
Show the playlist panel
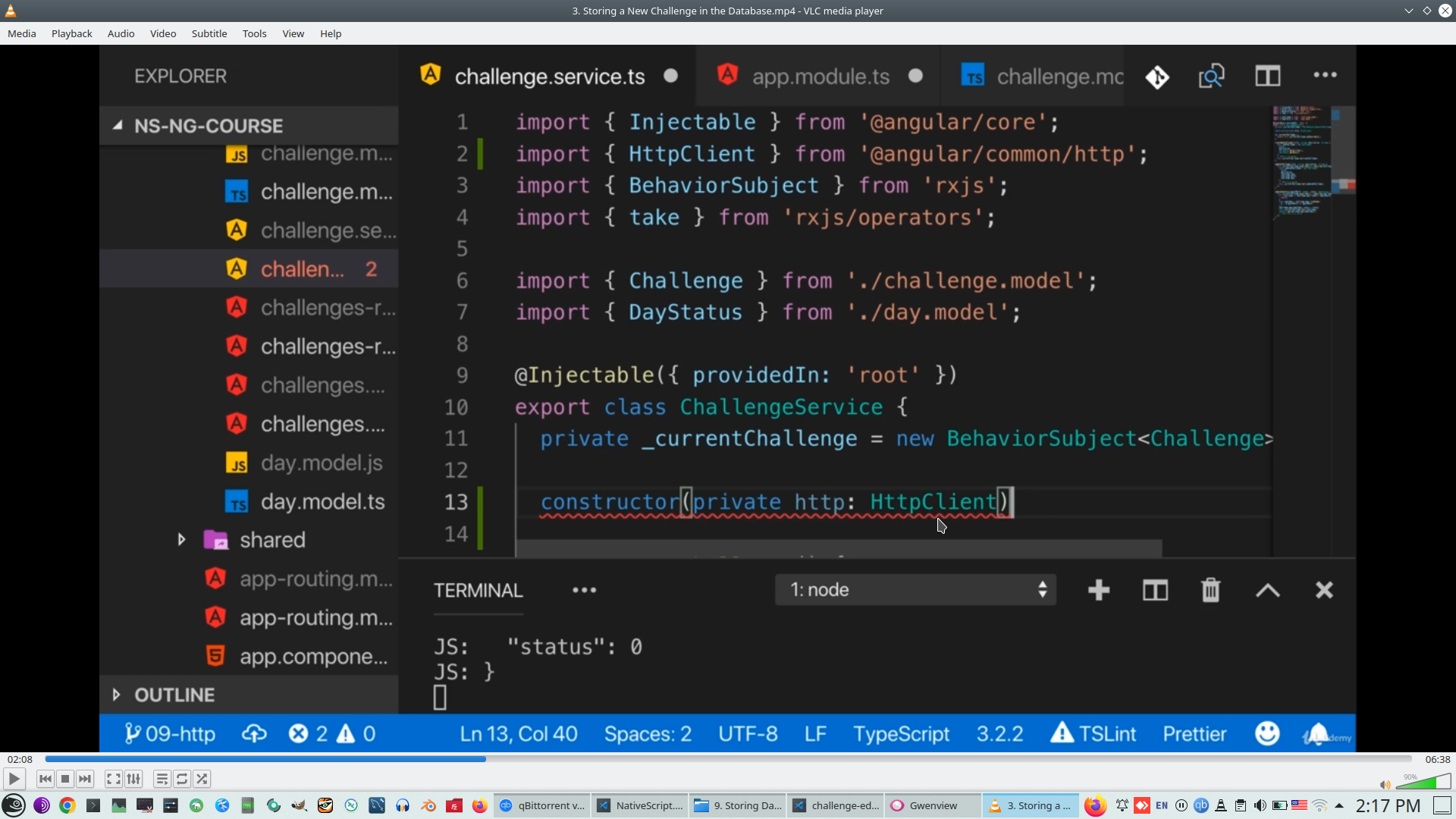162,779
